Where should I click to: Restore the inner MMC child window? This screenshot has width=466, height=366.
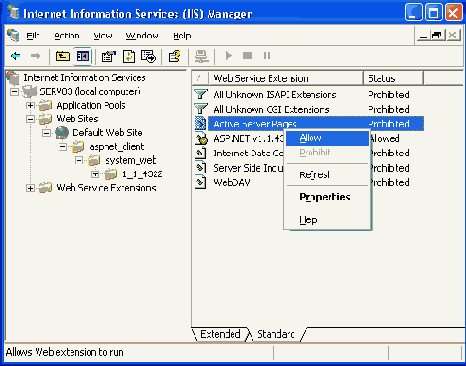click(437, 35)
